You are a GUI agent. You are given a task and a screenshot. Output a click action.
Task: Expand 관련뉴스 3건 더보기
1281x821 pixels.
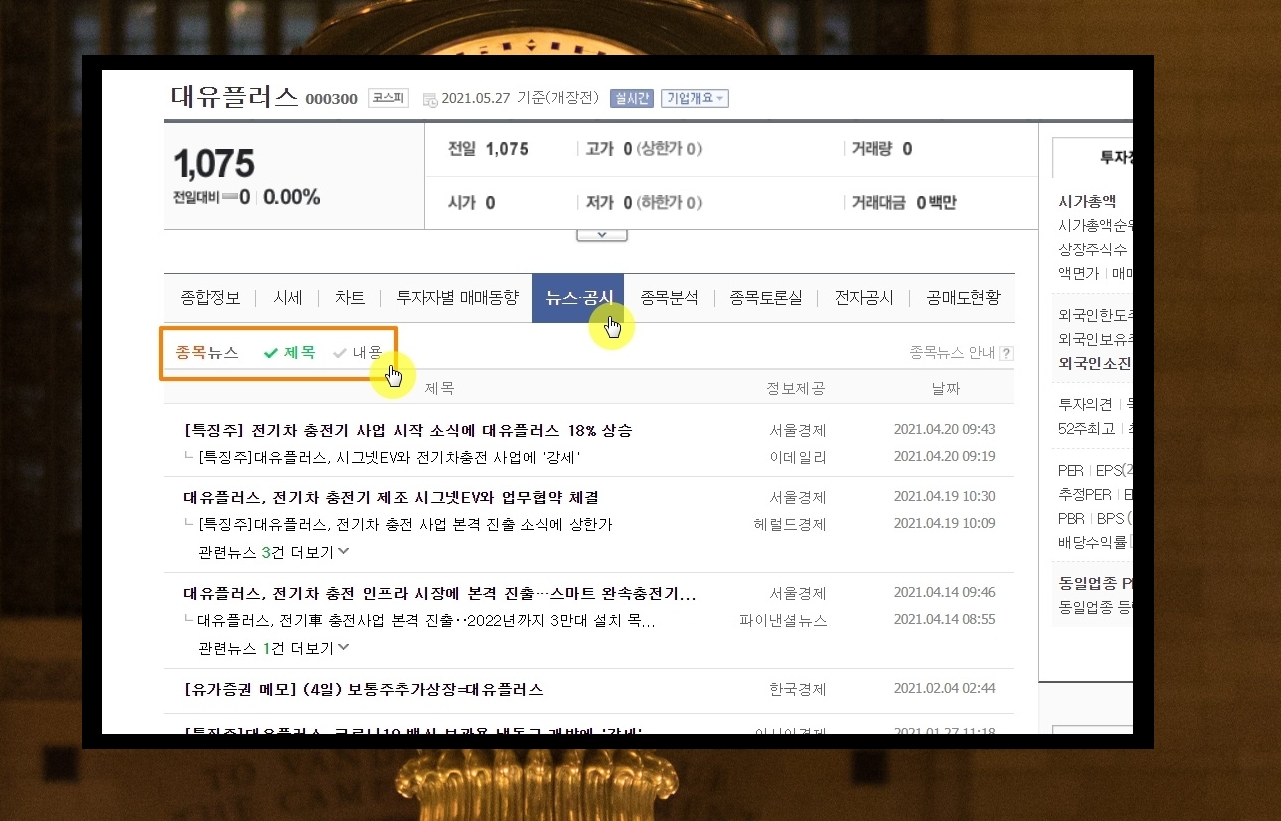[274, 551]
